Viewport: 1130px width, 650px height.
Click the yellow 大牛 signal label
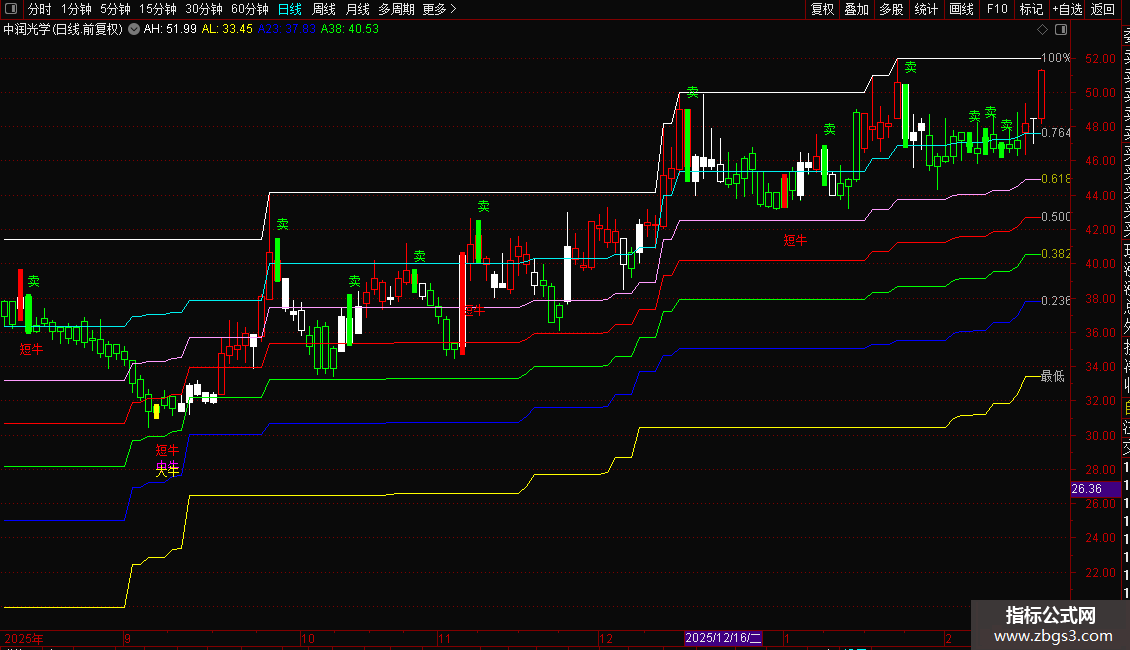click(167, 471)
